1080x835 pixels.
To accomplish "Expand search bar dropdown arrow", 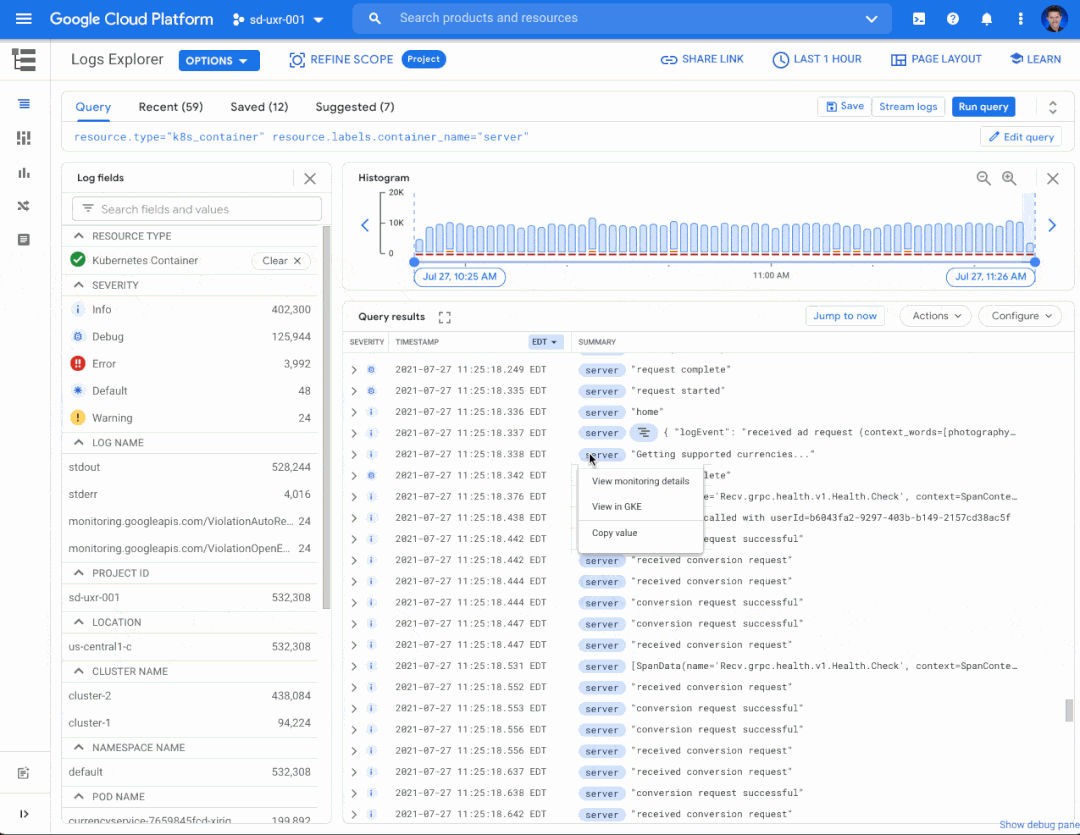I will [871, 19].
